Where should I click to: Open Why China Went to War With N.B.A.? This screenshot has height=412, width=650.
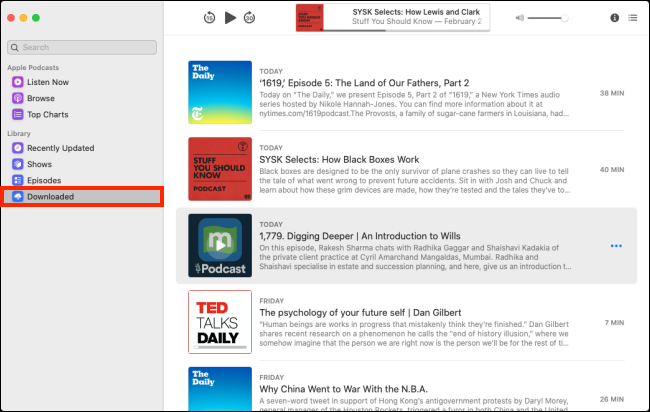[x=344, y=389]
